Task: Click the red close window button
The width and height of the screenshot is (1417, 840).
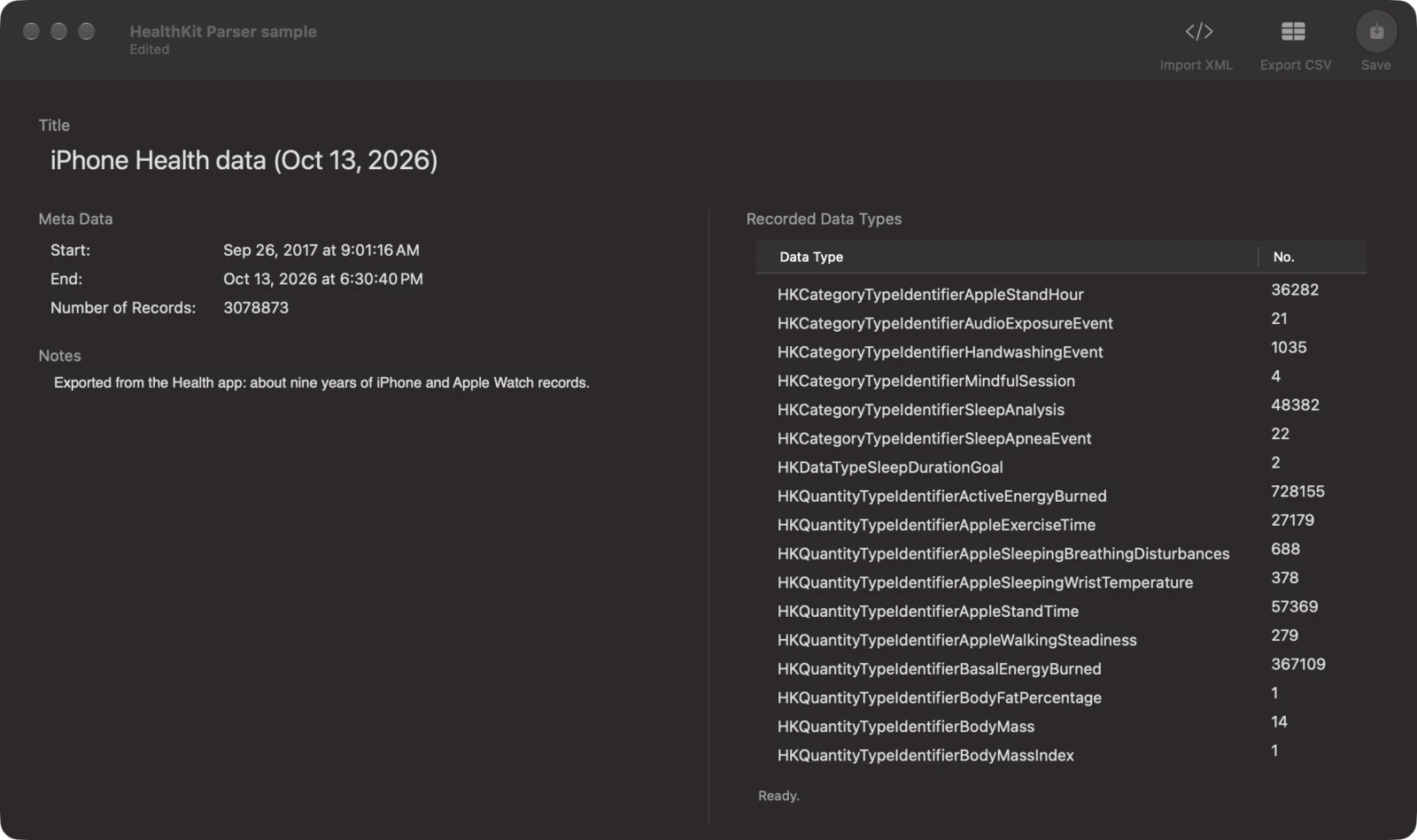Action: (31, 32)
